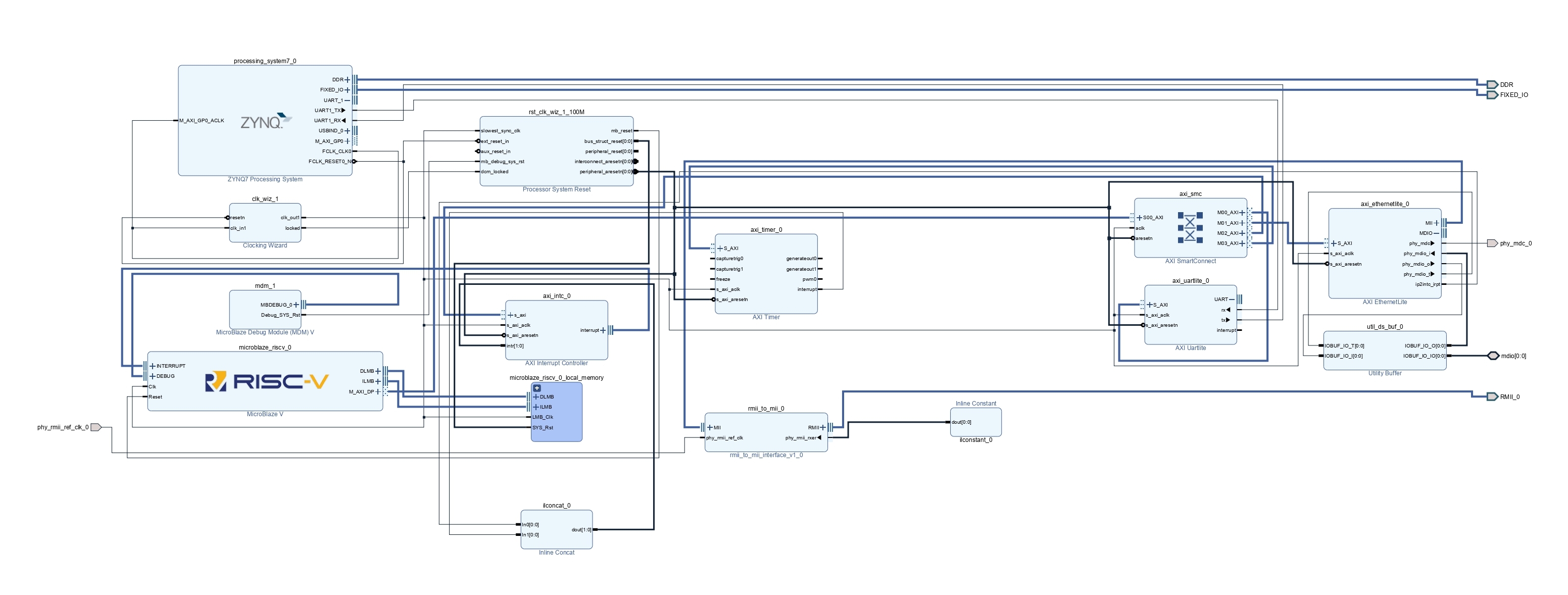1568x595 pixels.
Task: Expand the microblaze_riscv_0_local_memory hierarchy plus box
Action: pyautogui.click(x=537, y=388)
